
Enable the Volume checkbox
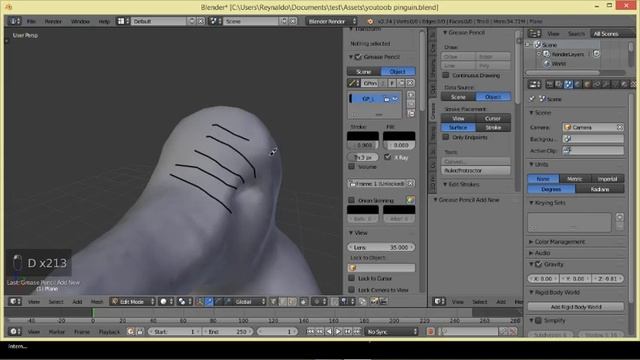[351, 167]
